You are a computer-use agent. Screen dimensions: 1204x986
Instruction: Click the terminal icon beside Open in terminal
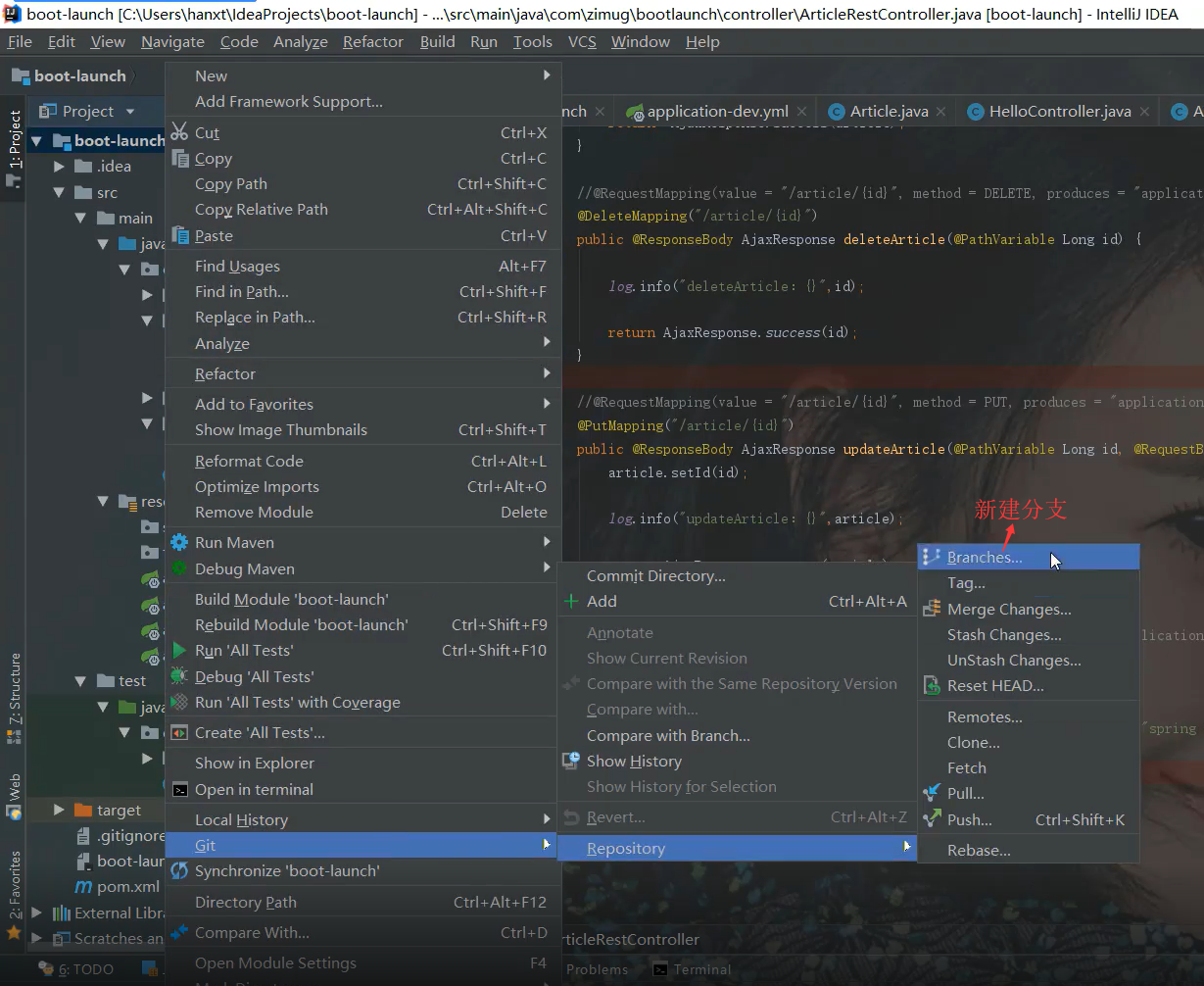179,789
